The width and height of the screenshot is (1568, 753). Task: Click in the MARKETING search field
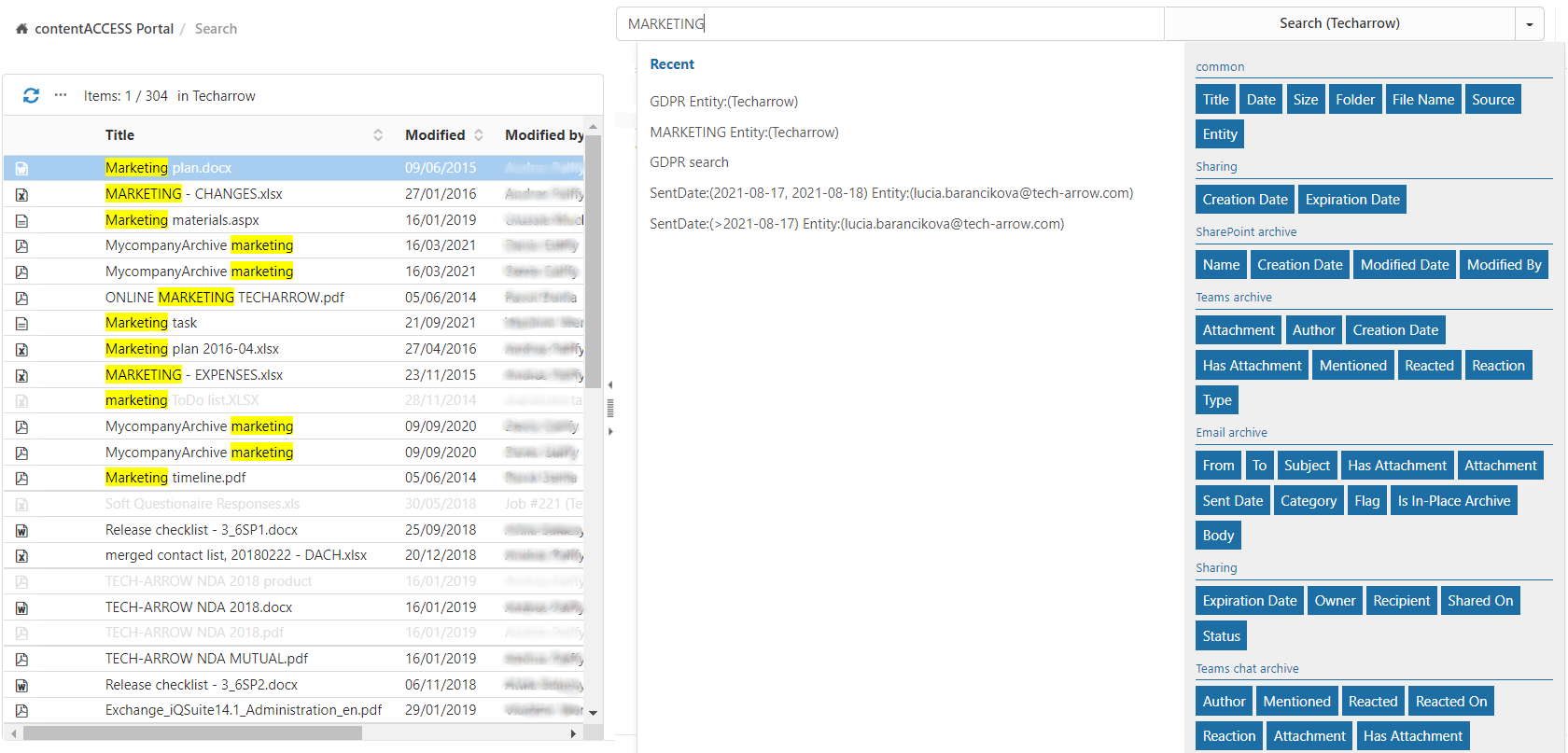[889, 24]
